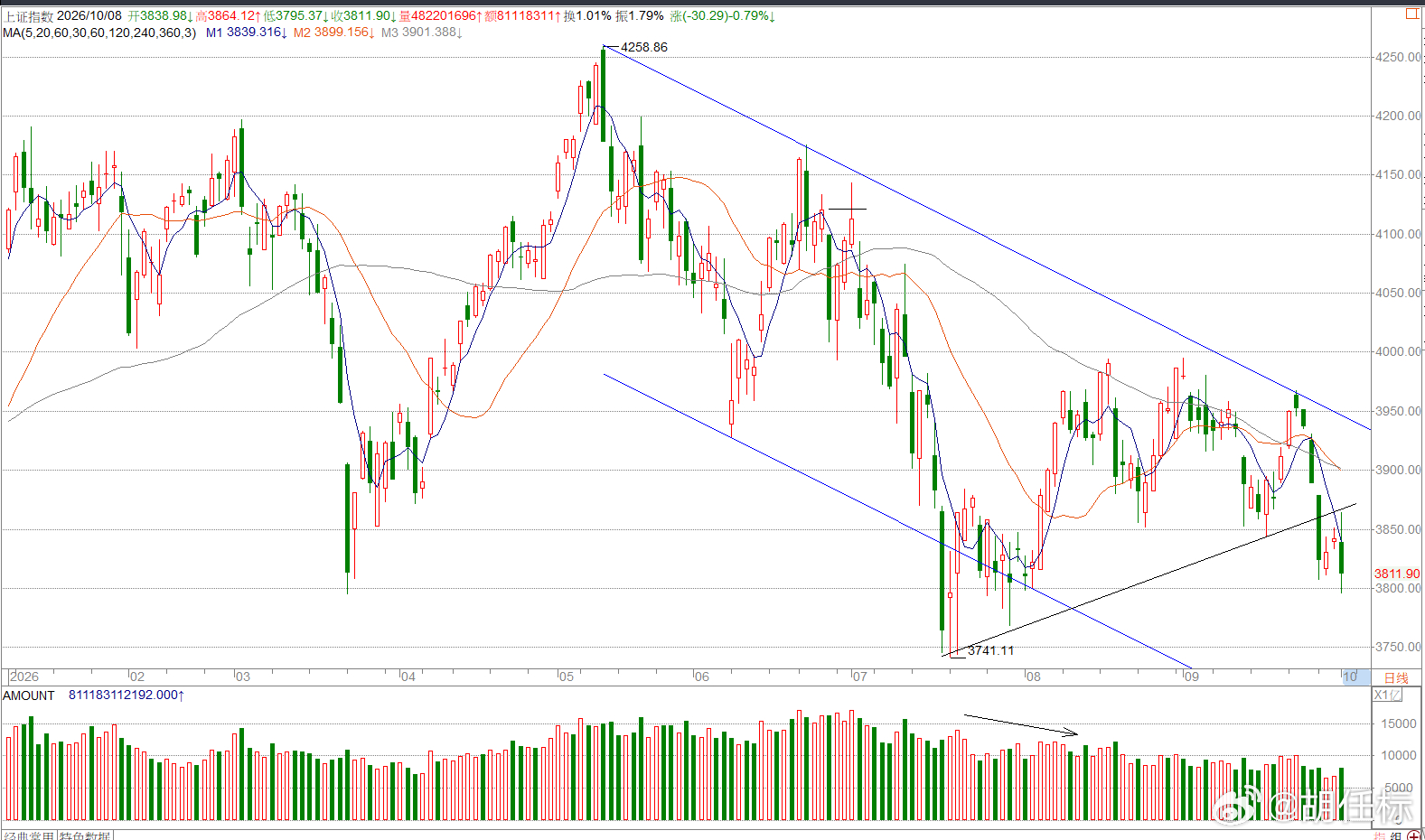Click the circled plus icon
The height and width of the screenshot is (840, 1425).
[1414, 836]
